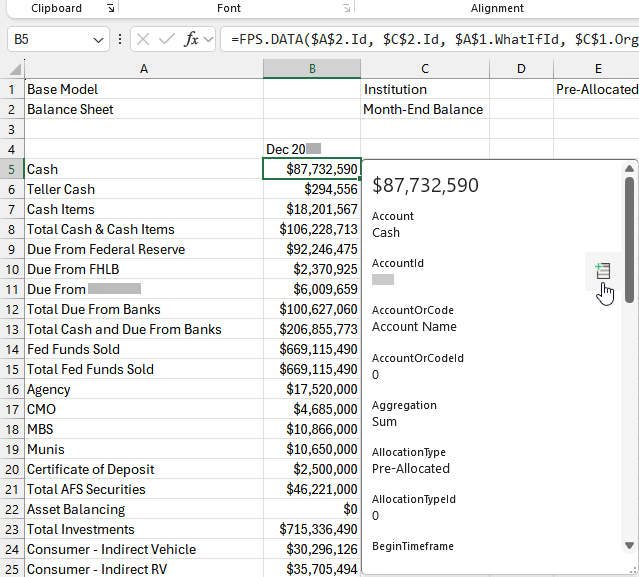Click Total Fed Funds Sold label
This screenshot has height=577, width=639.
point(90,369)
